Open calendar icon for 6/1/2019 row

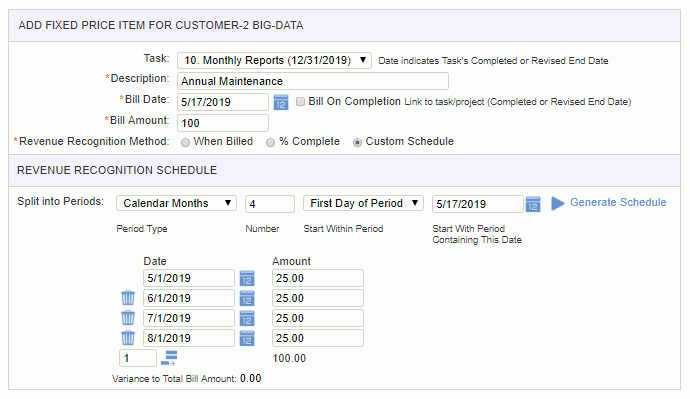pyautogui.click(x=247, y=298)
